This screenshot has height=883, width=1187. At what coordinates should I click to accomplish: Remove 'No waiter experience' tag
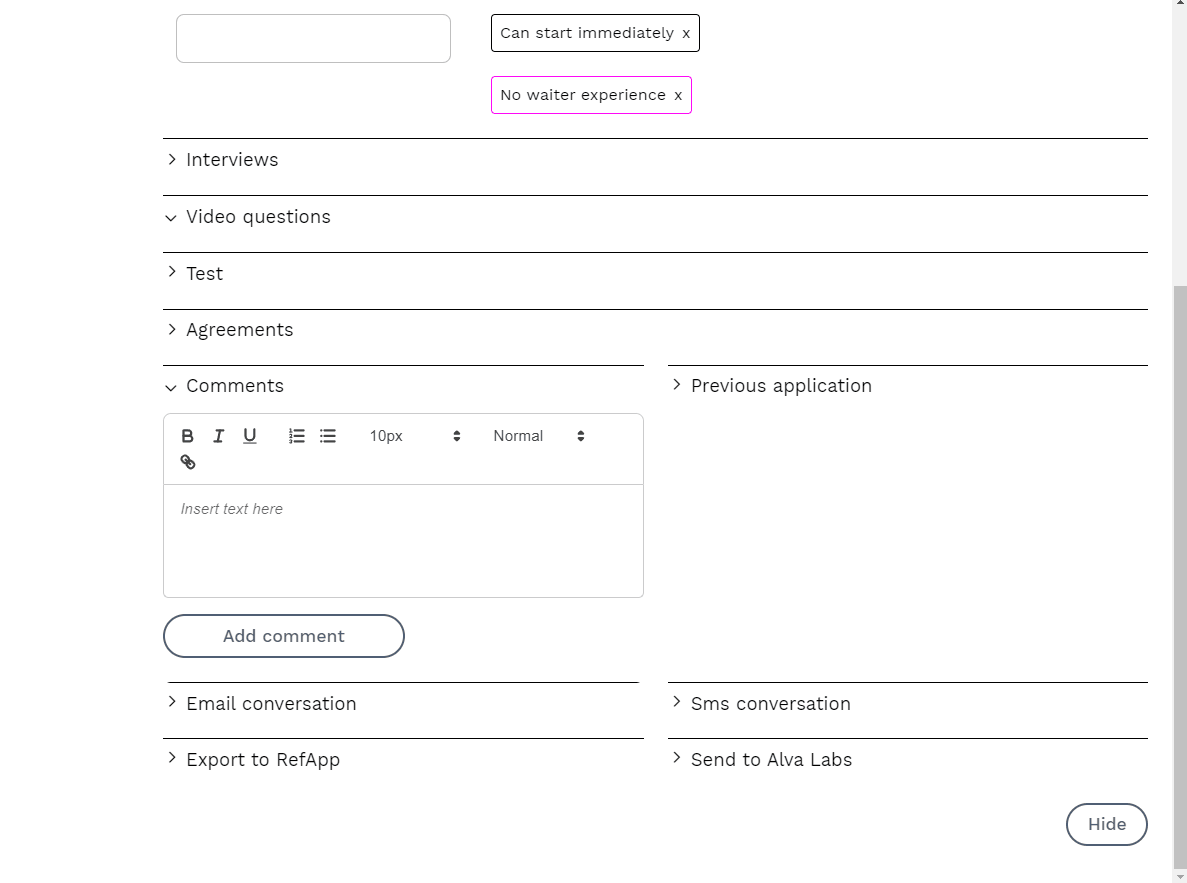[678, 95]
